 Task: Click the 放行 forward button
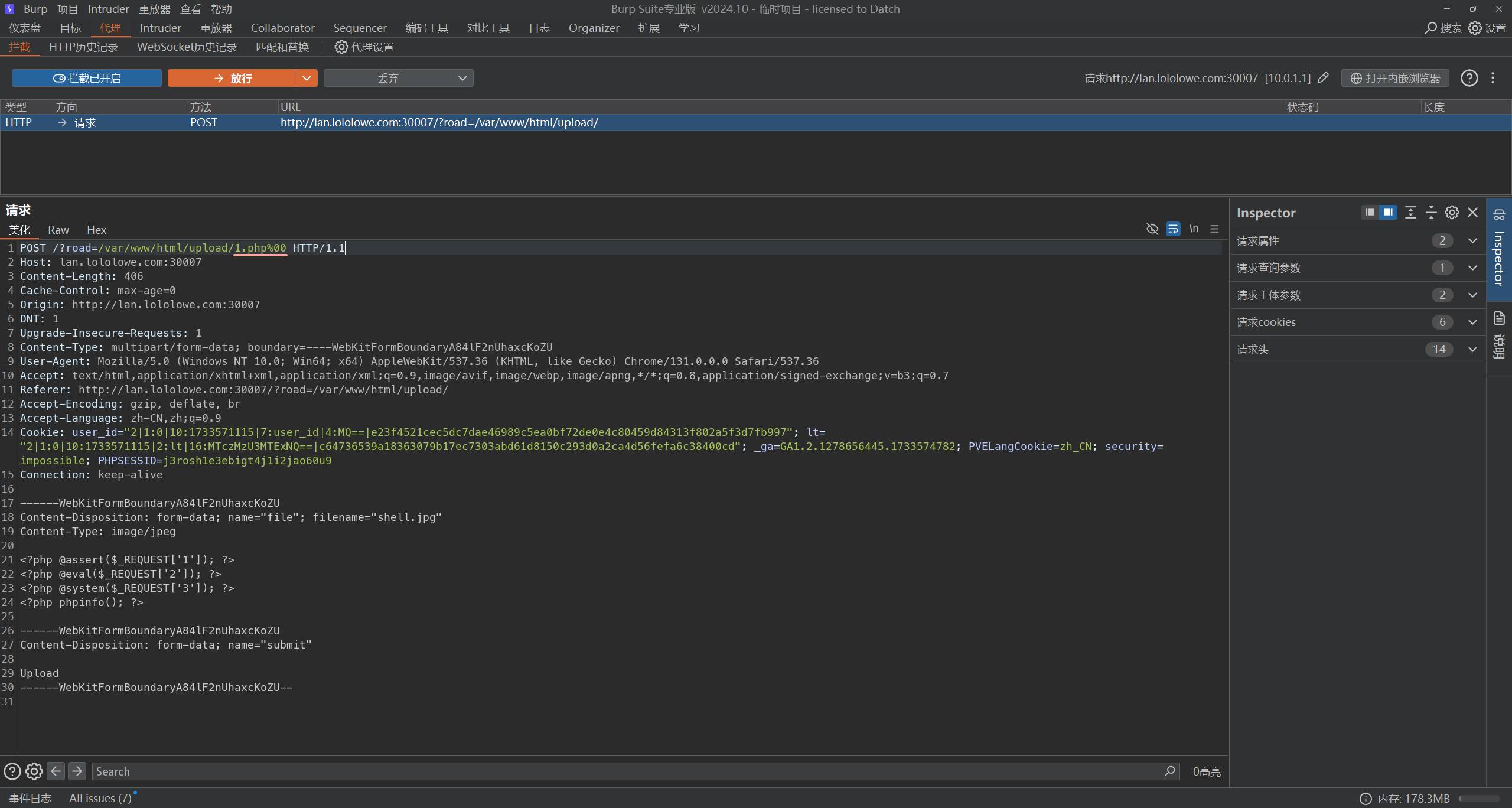pos(232,78)
